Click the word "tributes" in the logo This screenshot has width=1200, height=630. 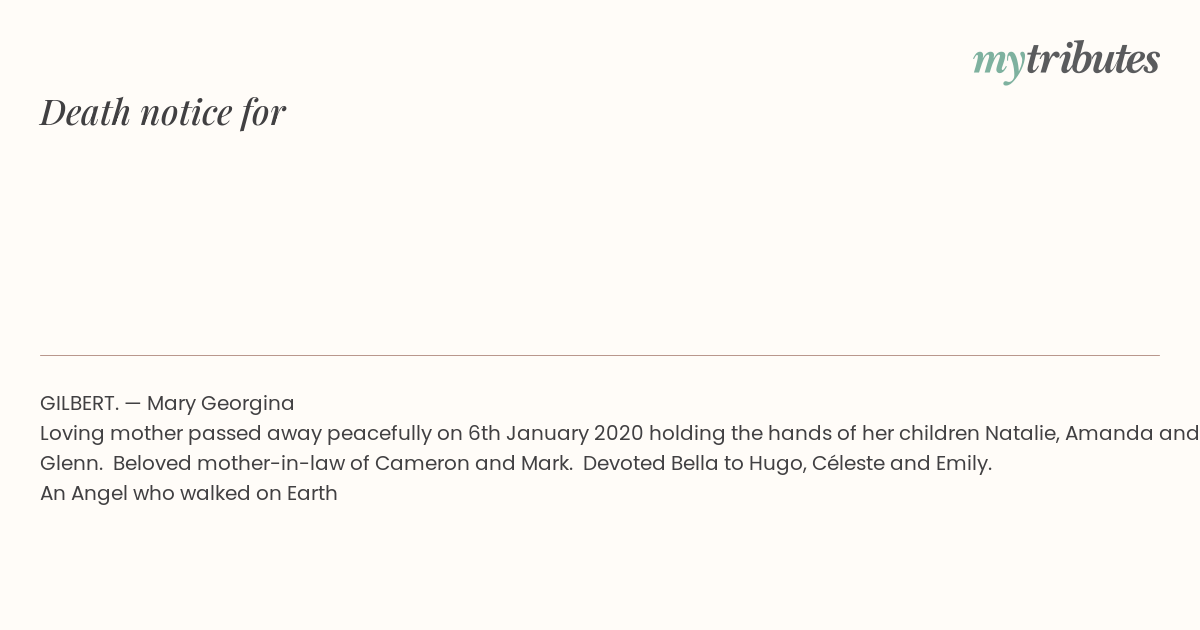[1093, 58]
